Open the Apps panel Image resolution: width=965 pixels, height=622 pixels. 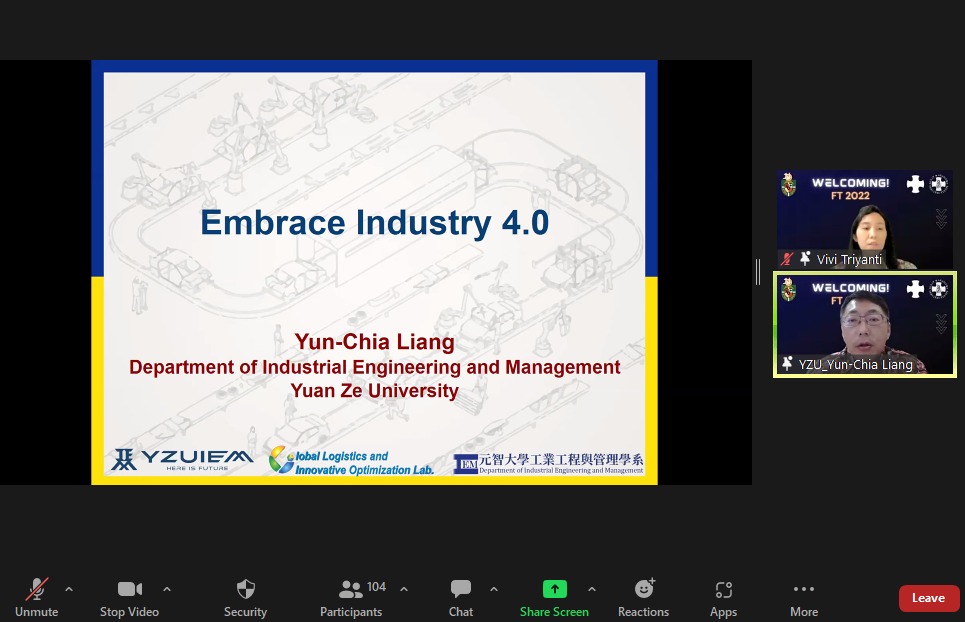click(x=723, y=598)
